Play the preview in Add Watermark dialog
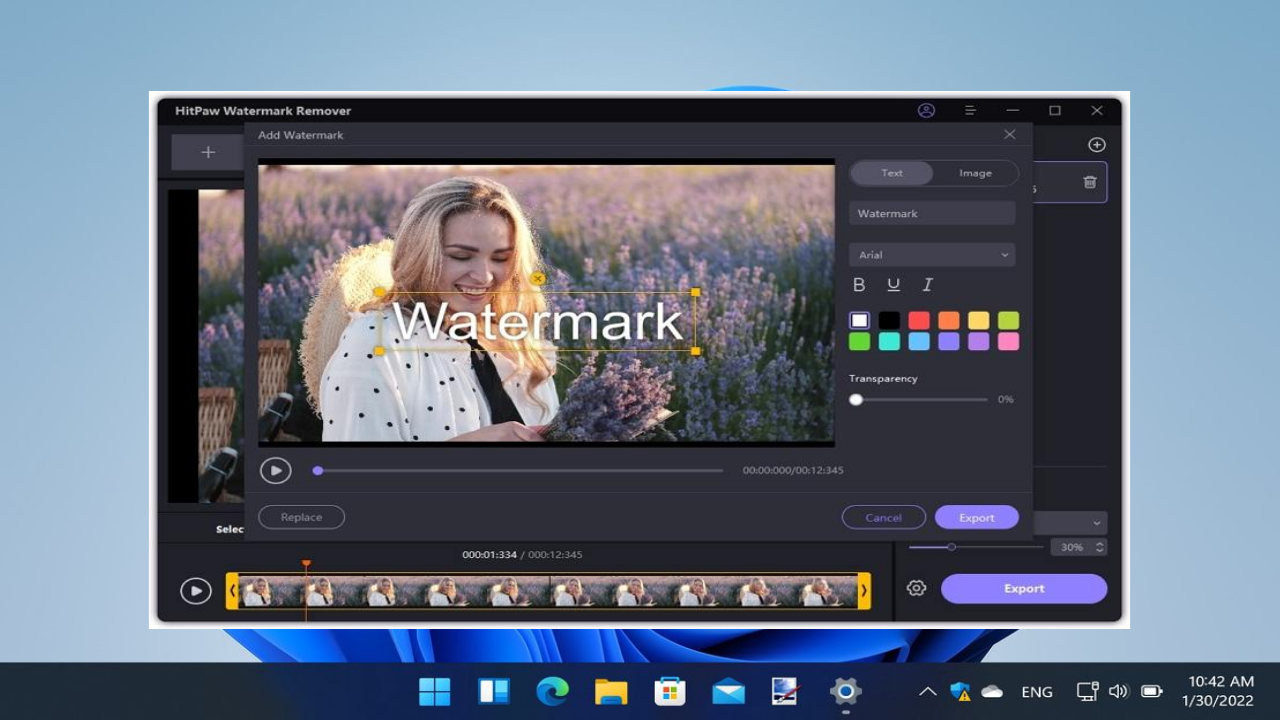This screenshot has width=1280, height=720. pos(275,470)
